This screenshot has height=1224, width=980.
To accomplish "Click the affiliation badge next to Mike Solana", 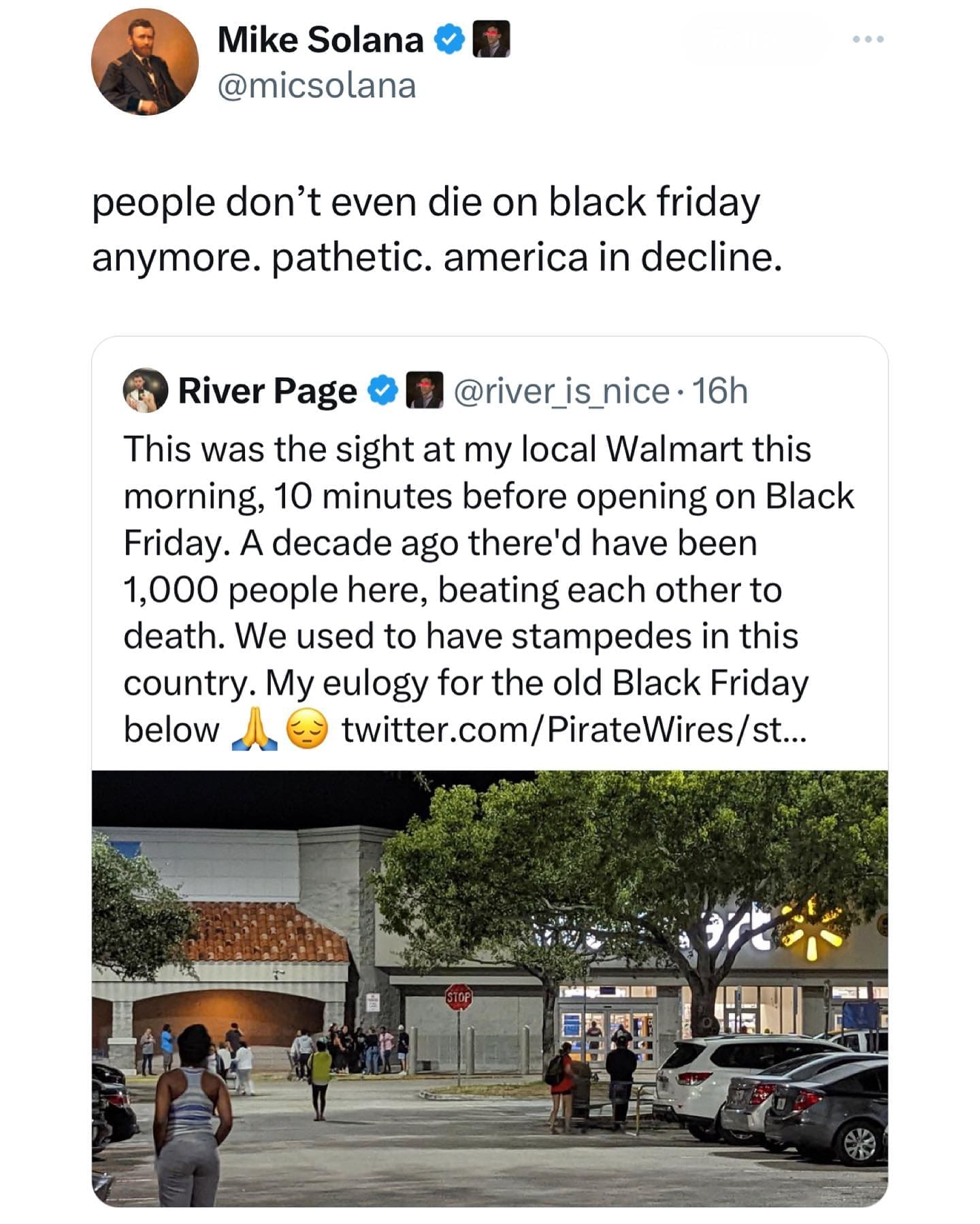I will click(x=491, y=39).
